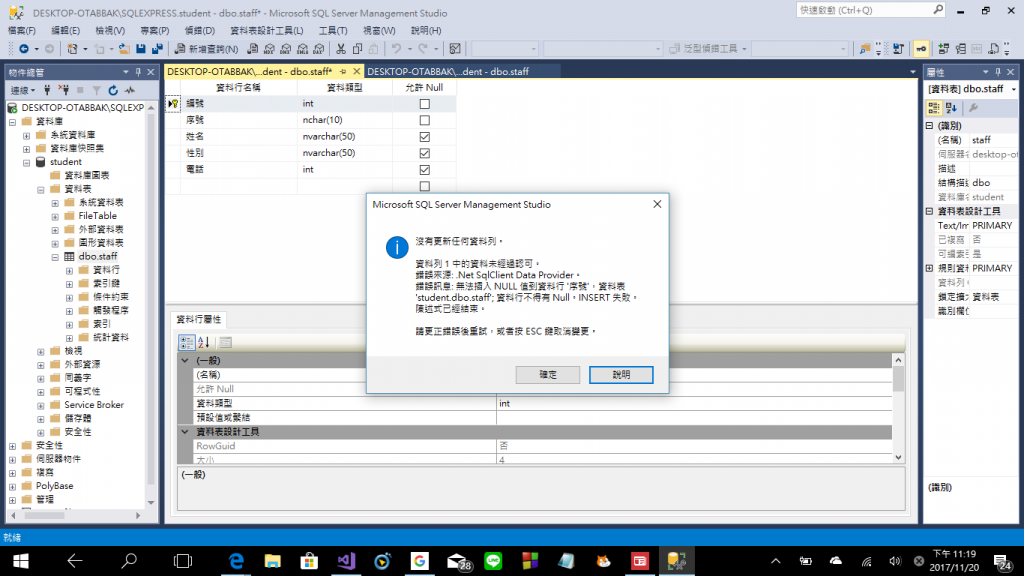Open the 工具(T) menu
The height and width of the screenshot is (576, 1024).
click(x=333, y=31)
